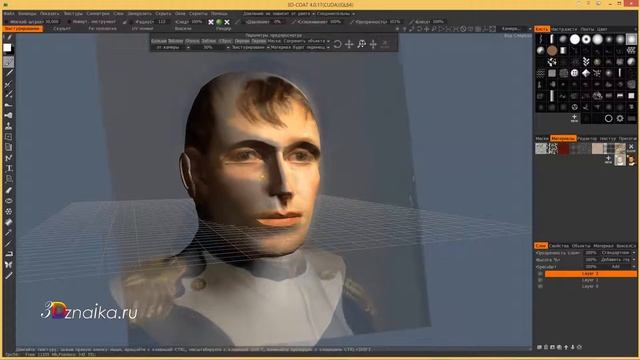640x360 pixels.
Task: Add new material with plus button
Action: pos(609,160)
